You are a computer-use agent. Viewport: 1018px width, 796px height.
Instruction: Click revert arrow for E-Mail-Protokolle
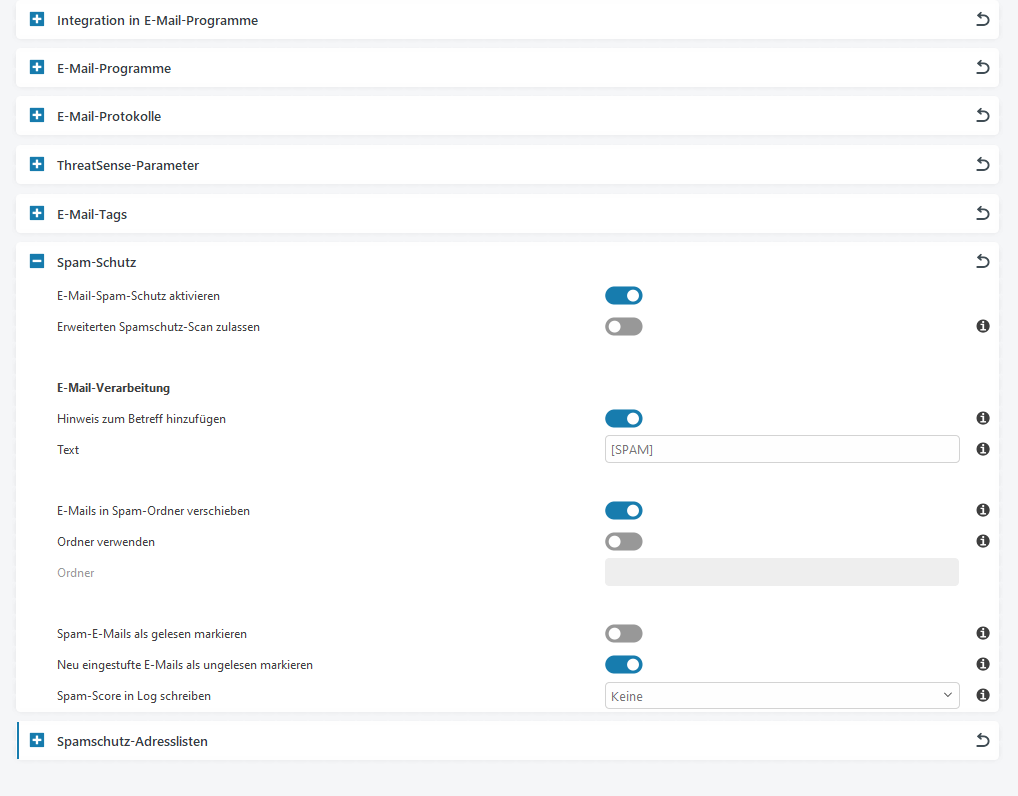pos(982,116)
